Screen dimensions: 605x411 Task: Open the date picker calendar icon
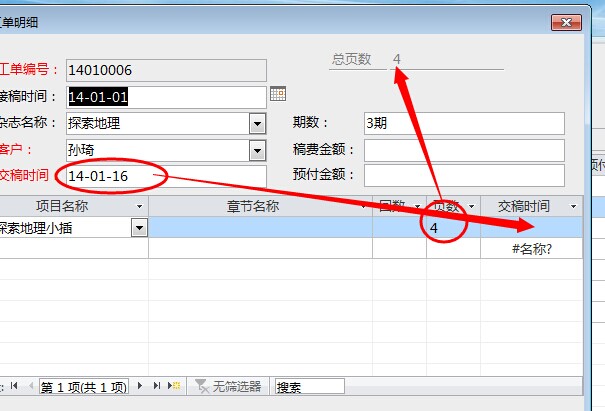pyautogui.click(x=278, y=95)
